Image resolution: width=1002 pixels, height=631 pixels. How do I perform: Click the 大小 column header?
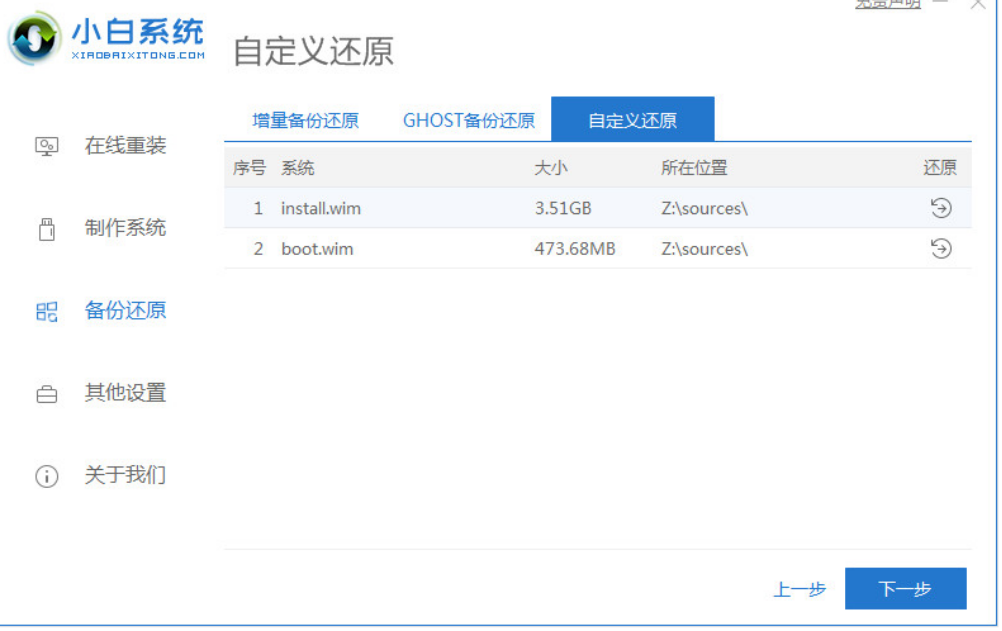(x=551, y=168)
